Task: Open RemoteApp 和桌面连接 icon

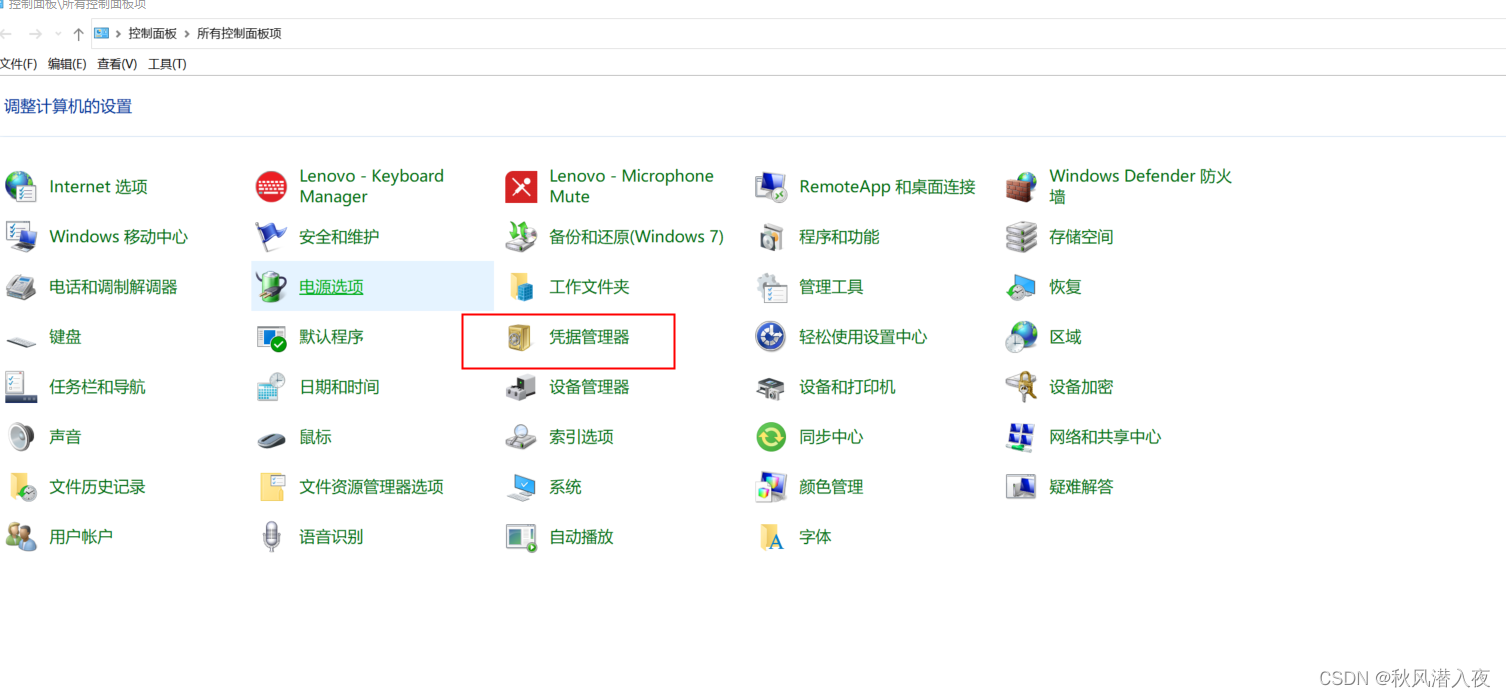Action: 771,186
